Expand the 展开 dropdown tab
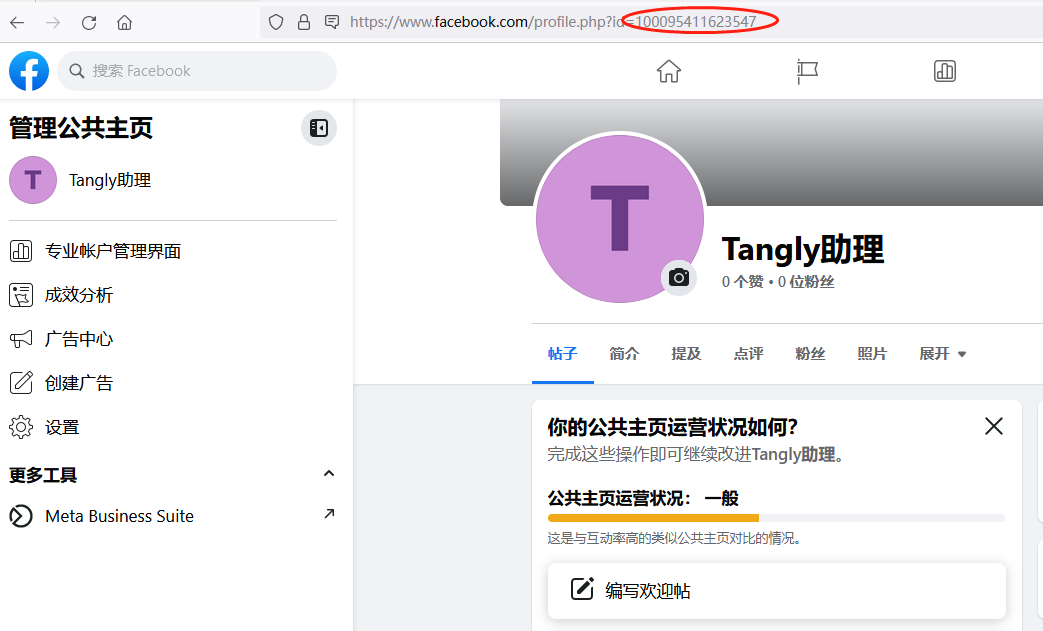The width and height of the screenshot is (1043, 631). [942, 354]
